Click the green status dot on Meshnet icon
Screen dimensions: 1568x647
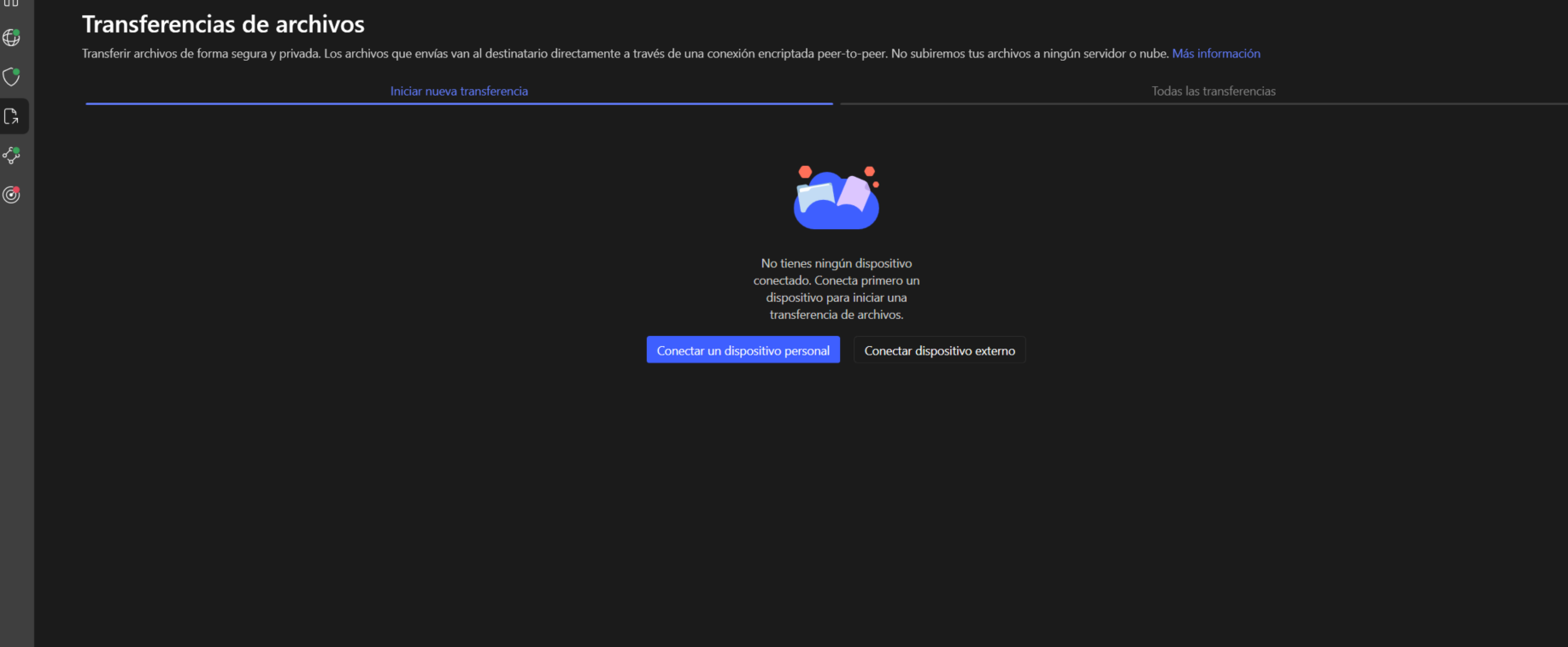coord(16,151)
